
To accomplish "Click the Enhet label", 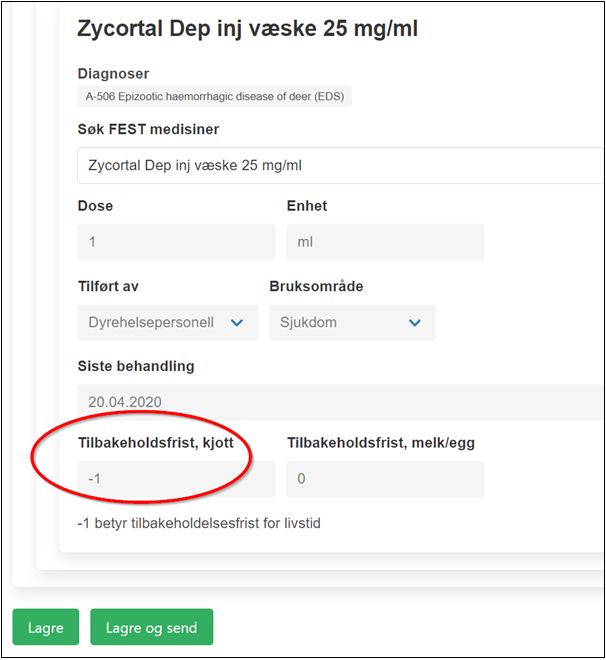I will coord(307,206).
